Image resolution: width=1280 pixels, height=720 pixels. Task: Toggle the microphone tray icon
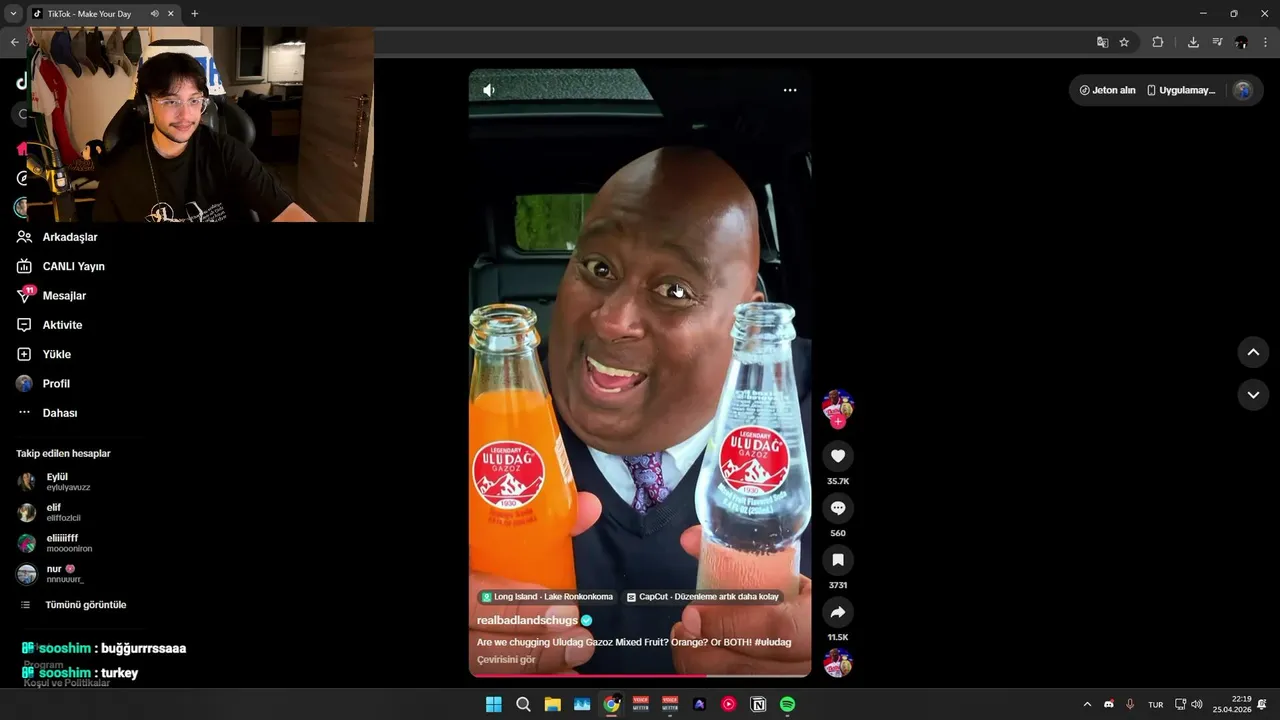1130,705
